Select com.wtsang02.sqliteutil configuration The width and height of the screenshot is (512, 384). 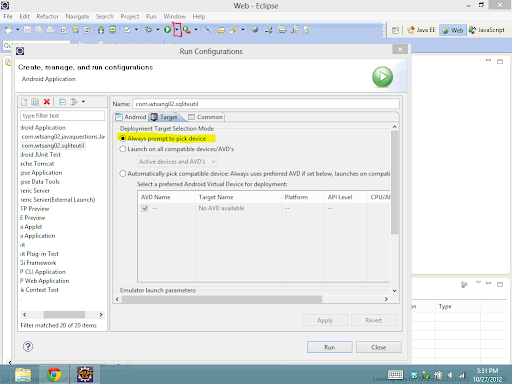pyautogui.click(x=53, y=146)
